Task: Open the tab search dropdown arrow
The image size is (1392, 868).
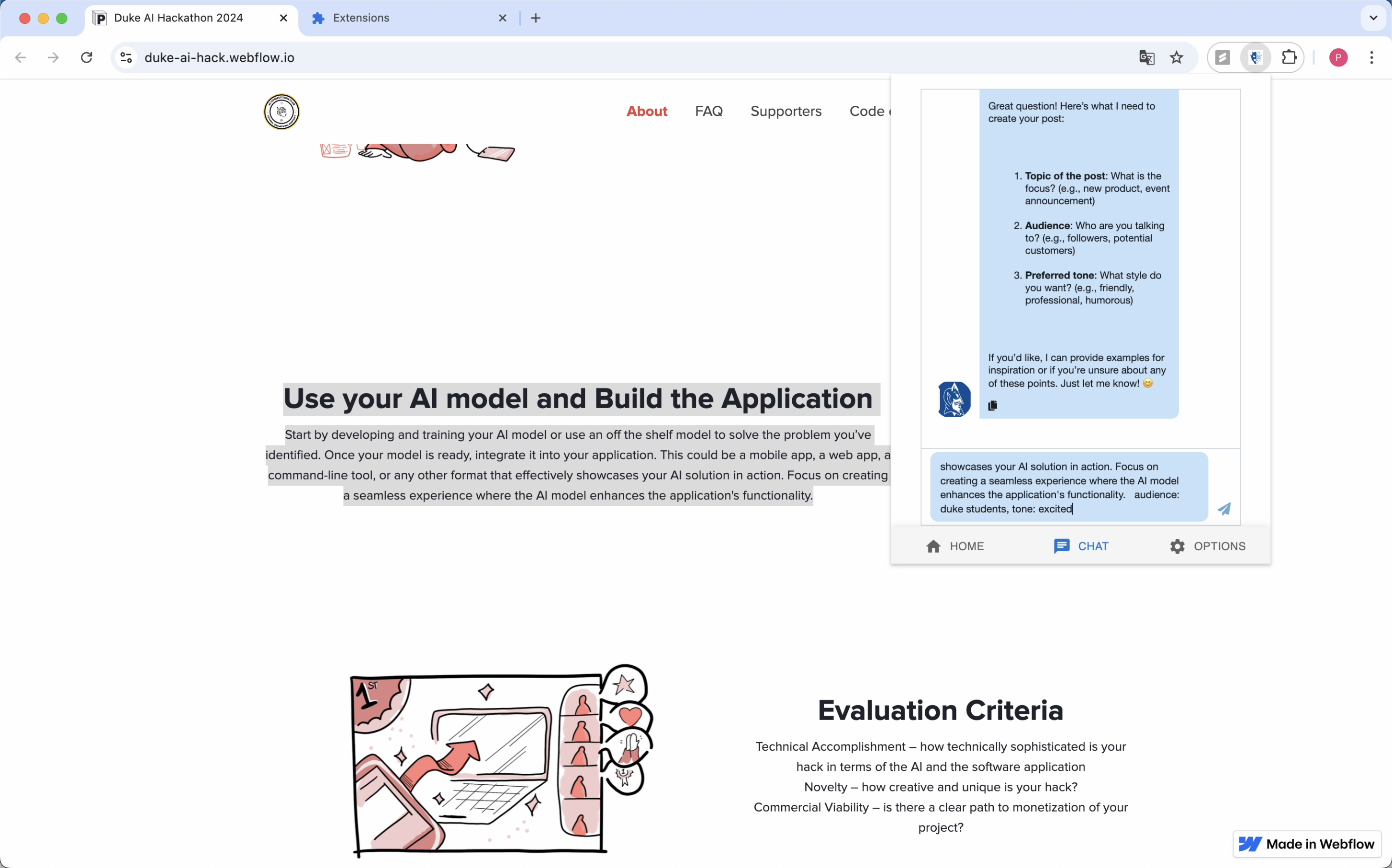Action: click(x=1373, y=18)
